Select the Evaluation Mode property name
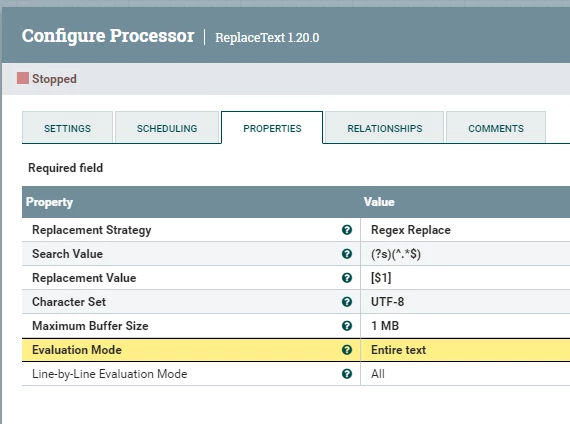 click(x=77, y=350)
